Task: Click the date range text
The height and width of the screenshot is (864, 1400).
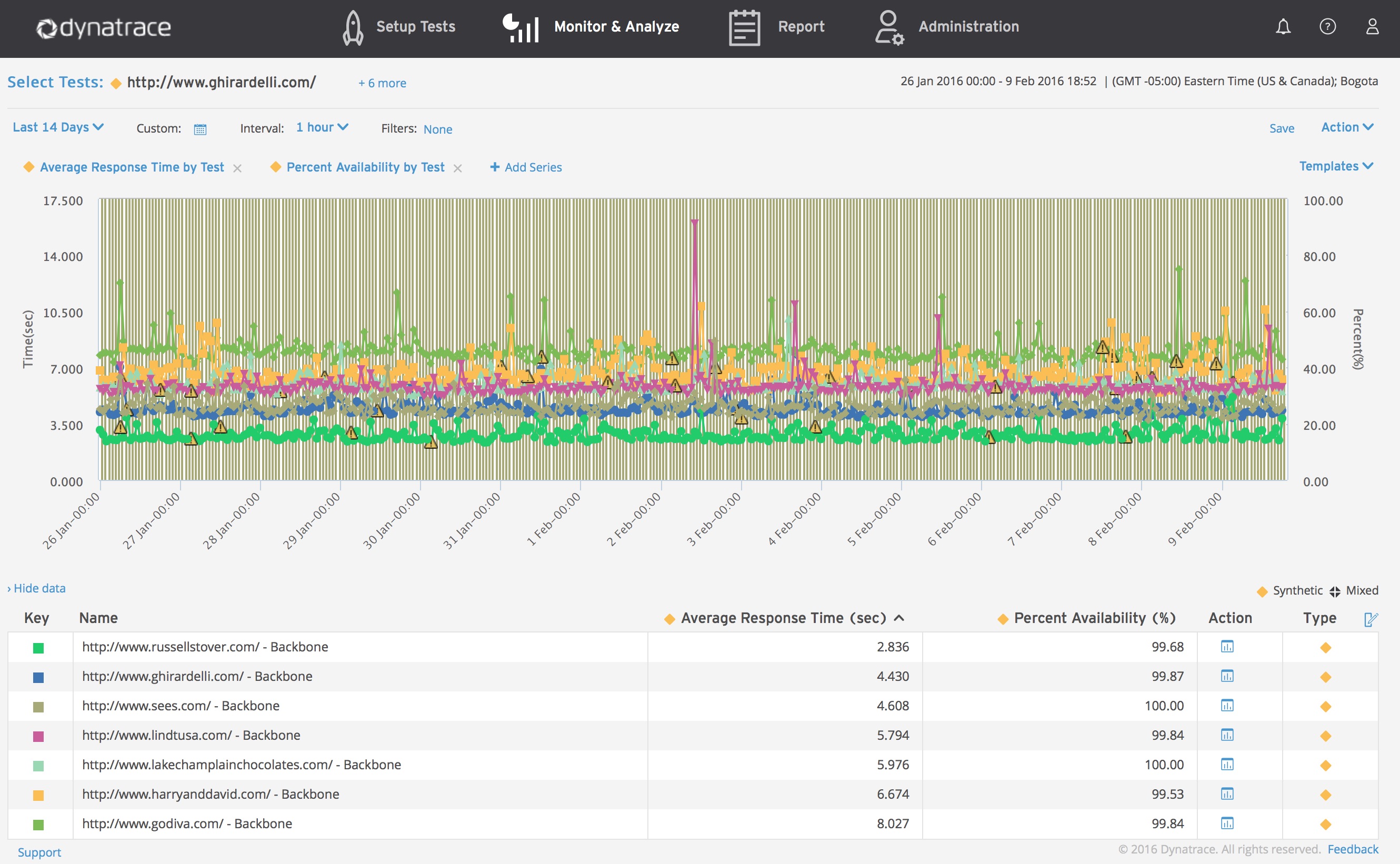Action: point(998,81)
